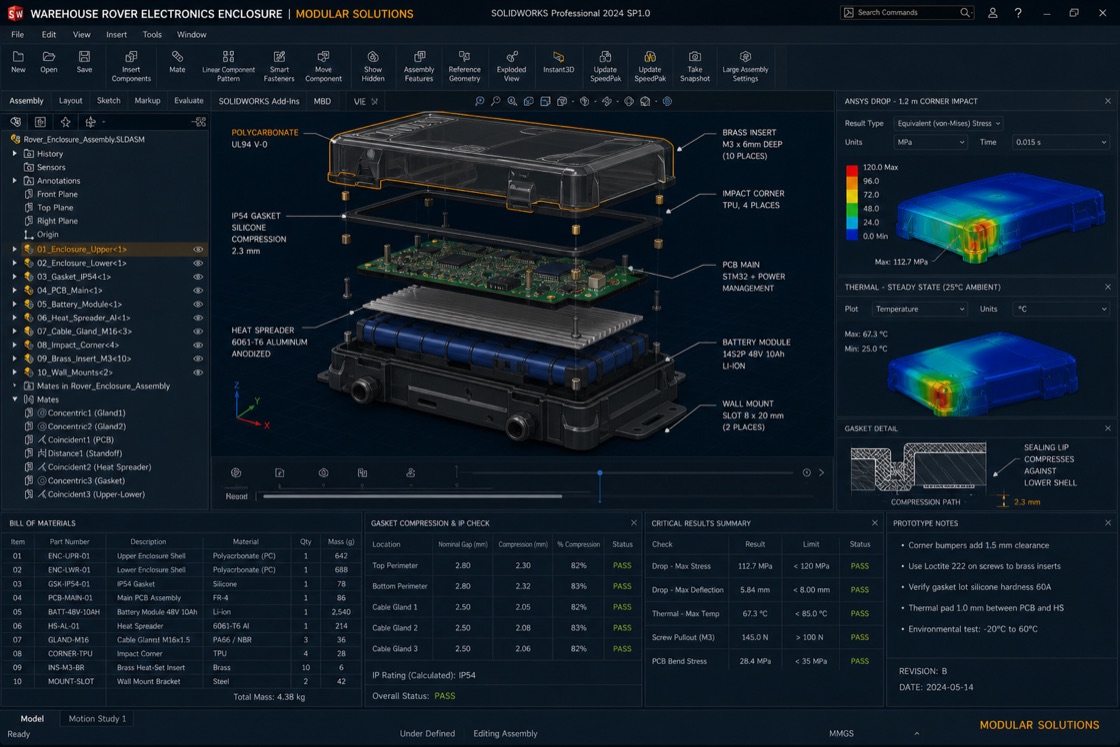
Task: Toggle visibility of 05_Battery_Module
Action: [x=198, y=304]
